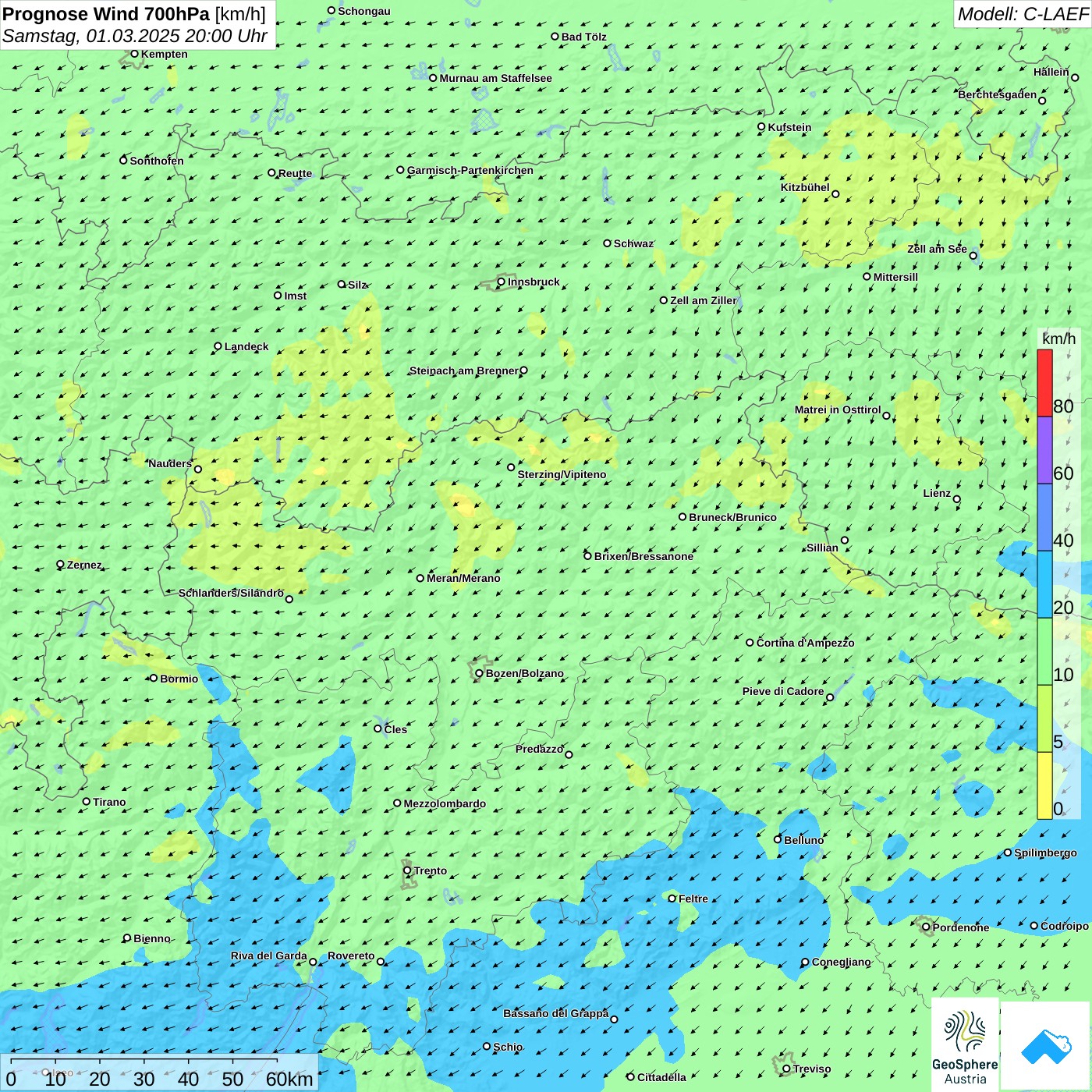
Task: Click the Bozen/Bolzano city marker
Action: [x=479, y=673]
